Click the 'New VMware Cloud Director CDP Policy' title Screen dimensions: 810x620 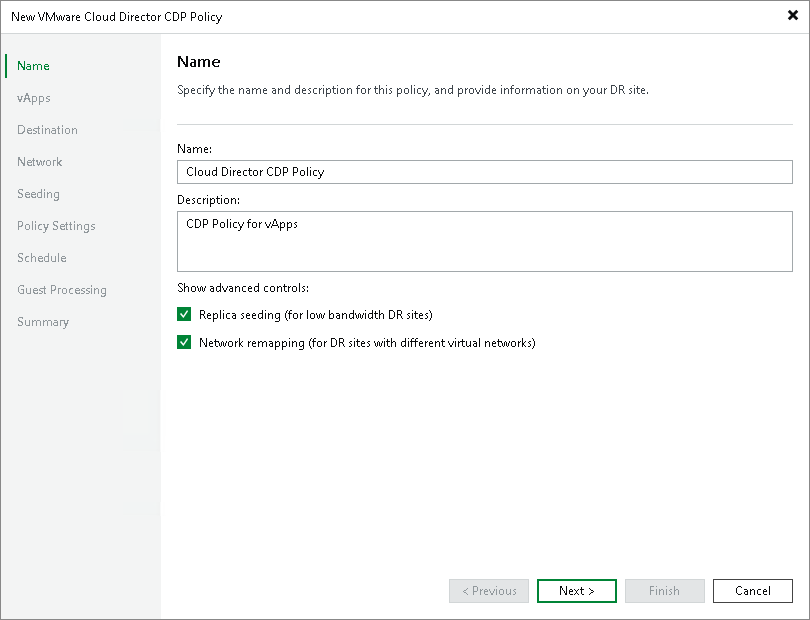(117, 17)
